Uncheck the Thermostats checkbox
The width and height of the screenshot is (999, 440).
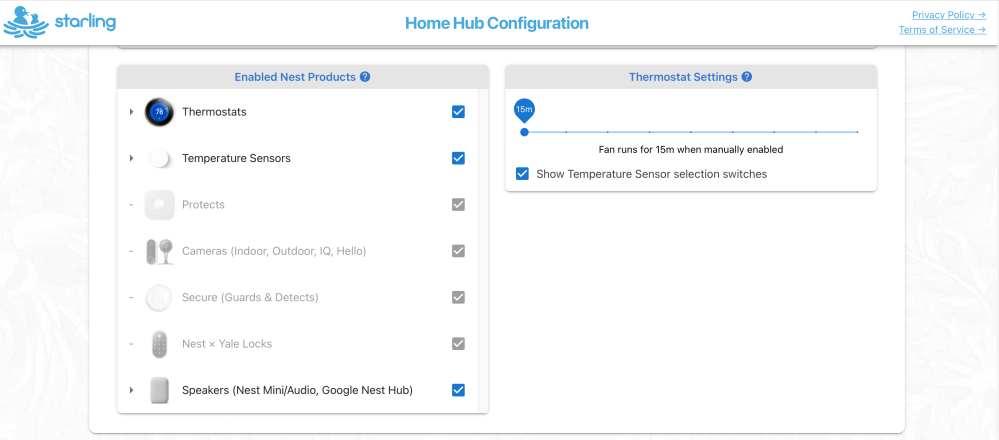458,112
